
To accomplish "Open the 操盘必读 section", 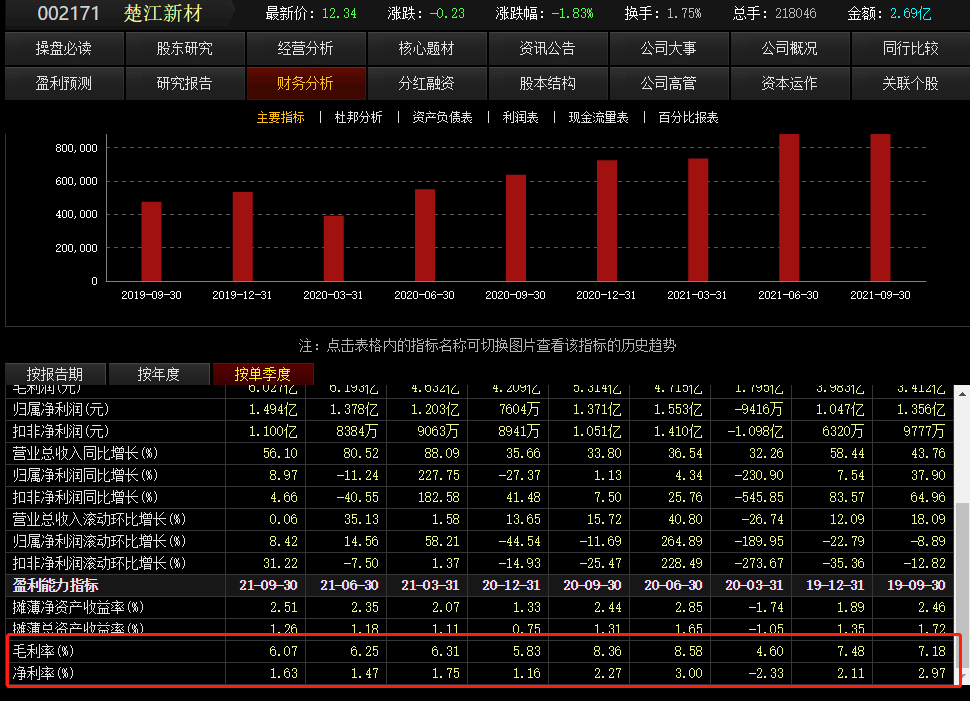I will click(62, 48).
